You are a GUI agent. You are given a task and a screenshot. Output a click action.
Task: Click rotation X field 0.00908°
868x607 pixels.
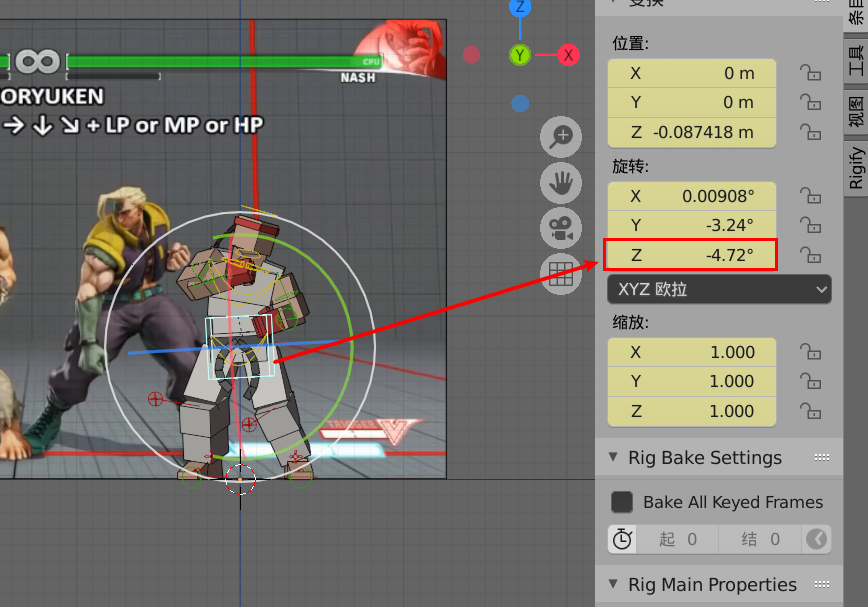click(692, 196)
